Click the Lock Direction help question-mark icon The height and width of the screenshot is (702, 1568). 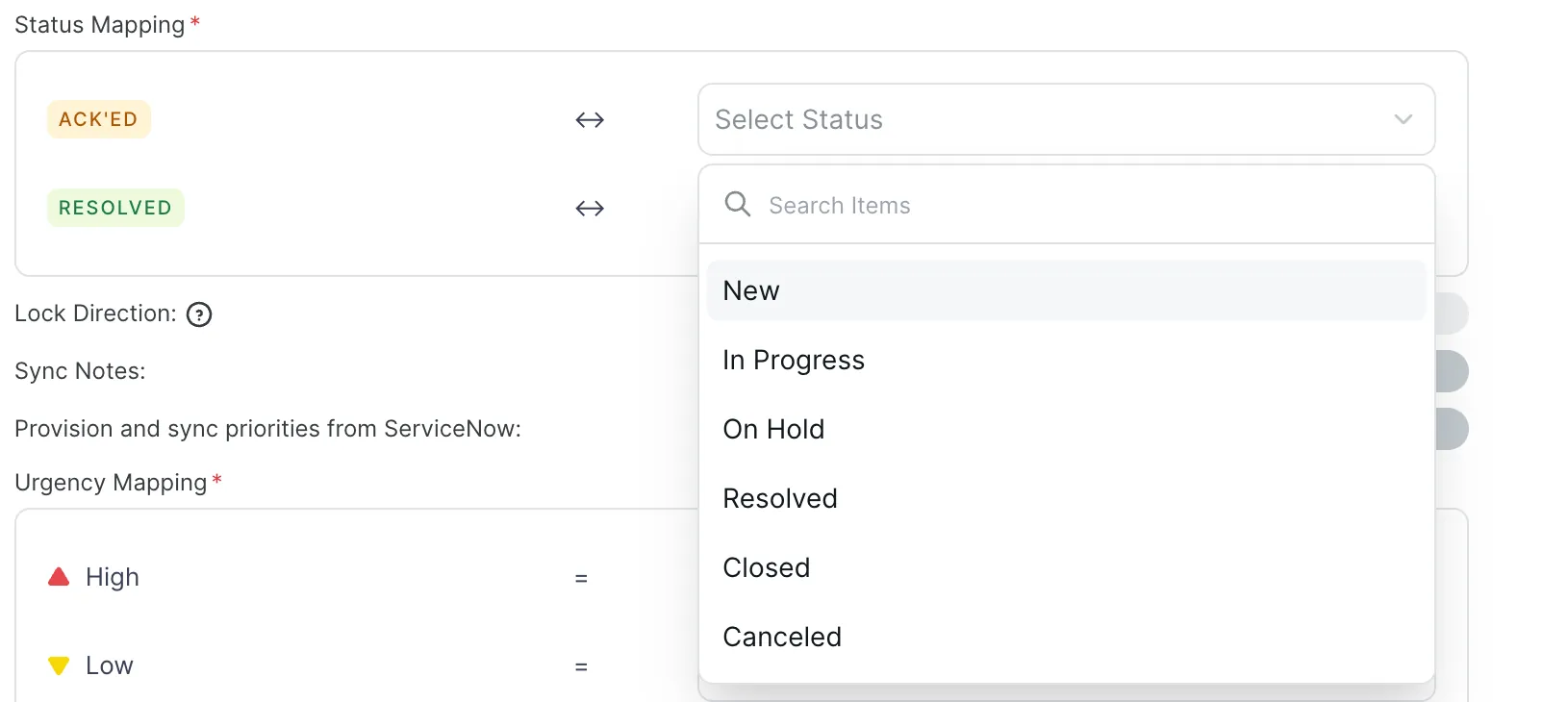coord(199,314)
